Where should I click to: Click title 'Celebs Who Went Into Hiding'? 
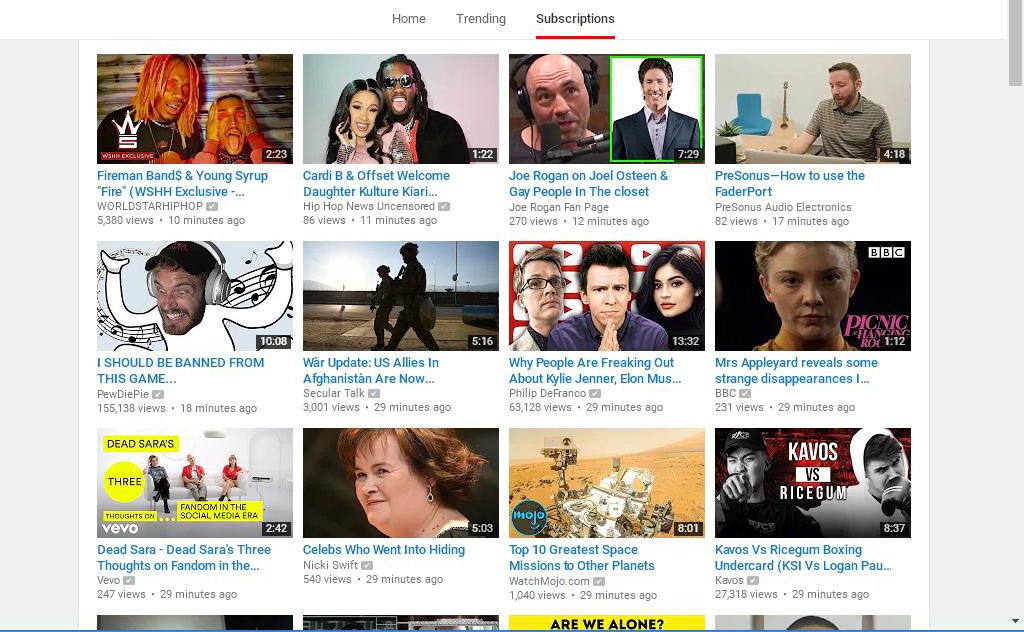384,550
